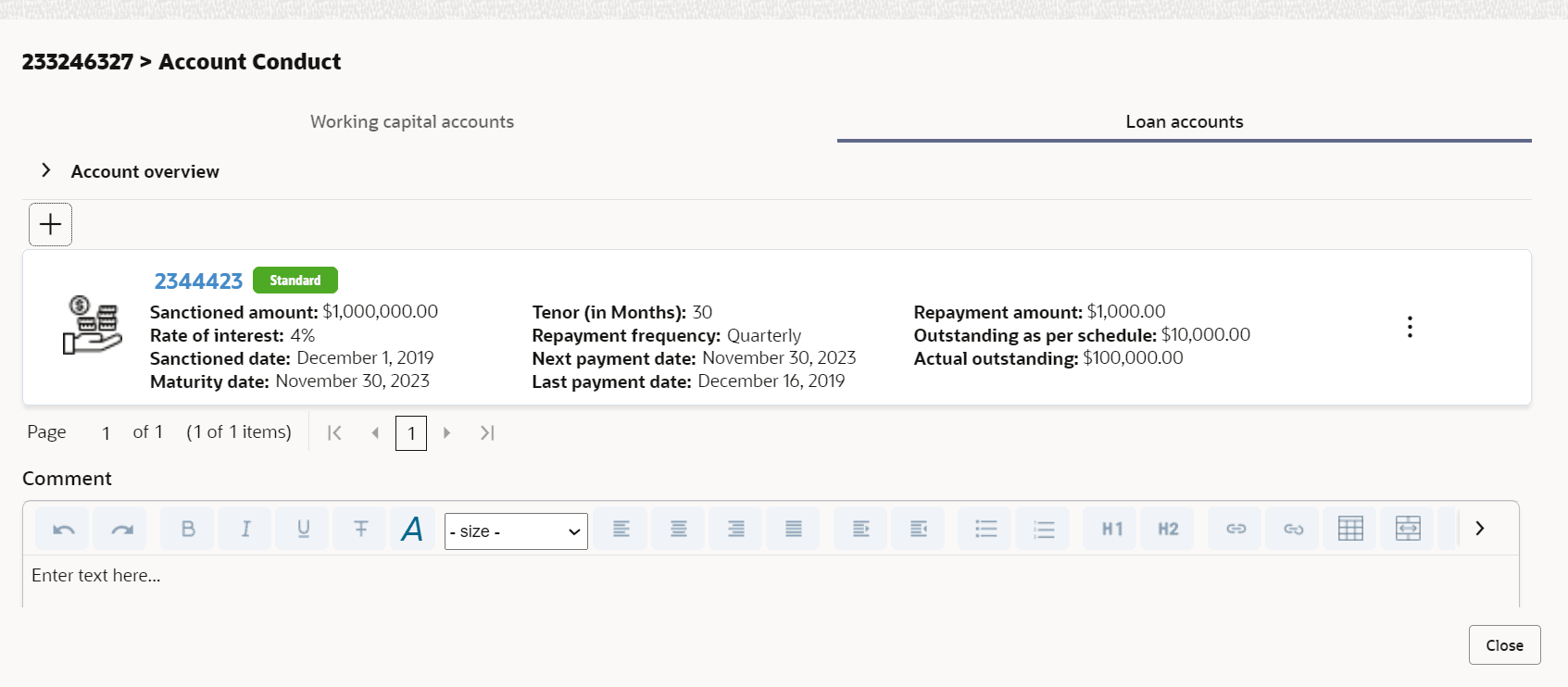Click the Sanctioned date December 1, 2019
Viewport: 1568px width, 687px height.
(365, 358)
